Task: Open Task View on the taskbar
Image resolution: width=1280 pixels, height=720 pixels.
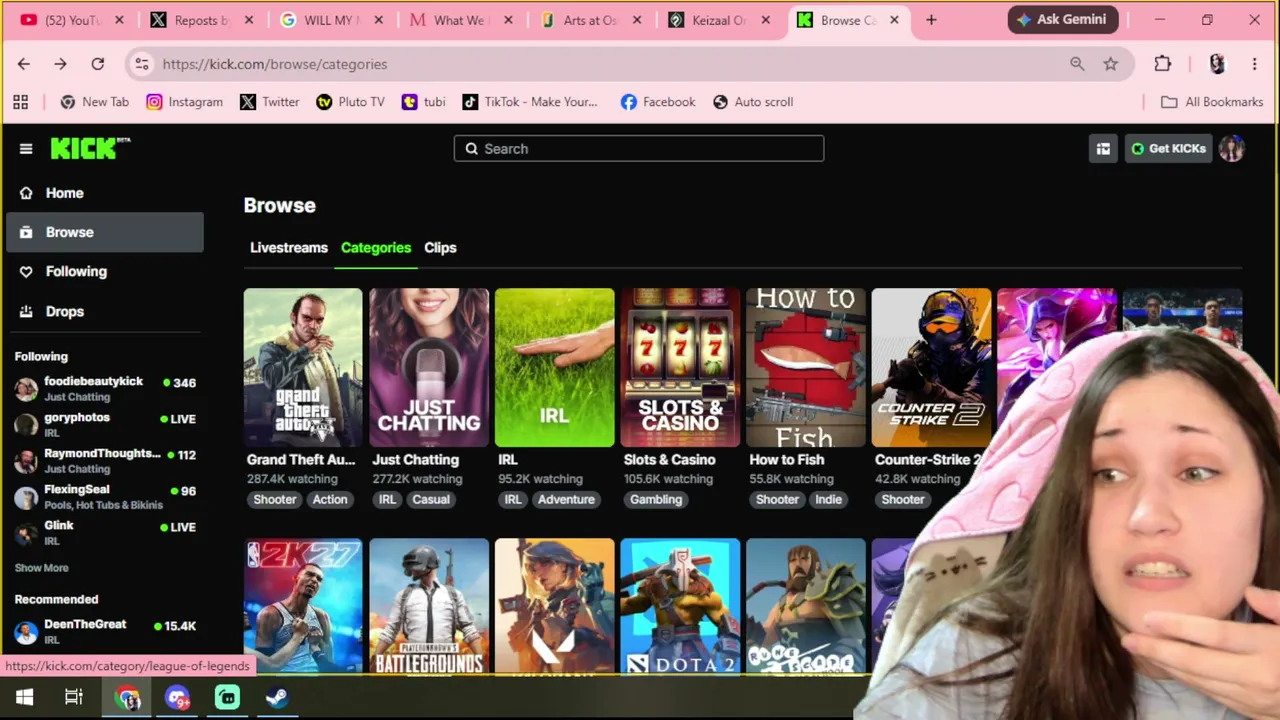Action: [x=74, y=697]
